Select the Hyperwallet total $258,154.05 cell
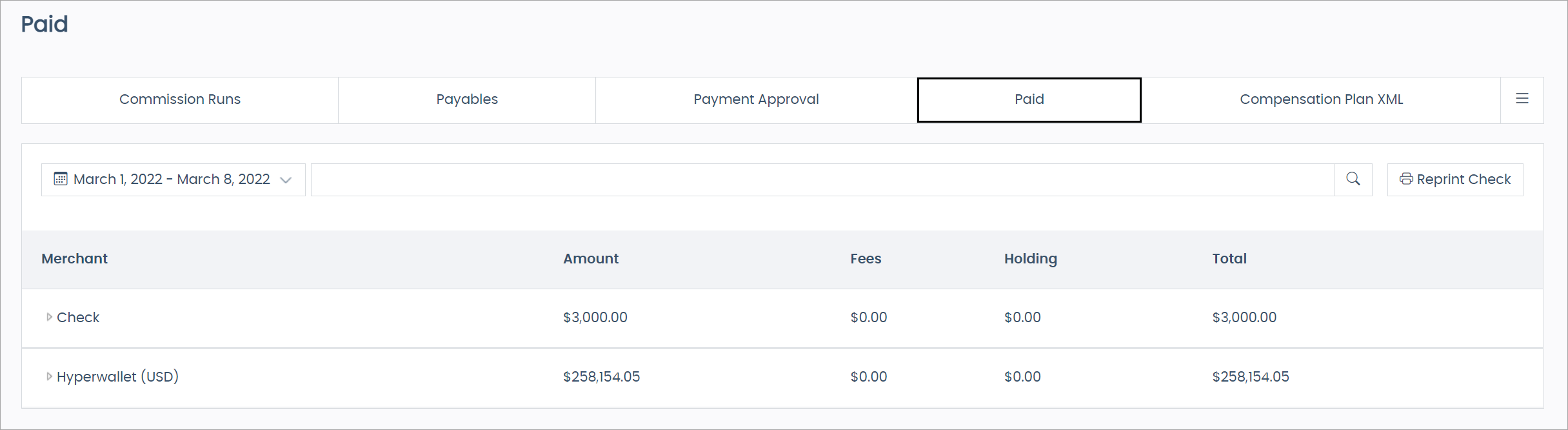 click(x=1251, y=377)
